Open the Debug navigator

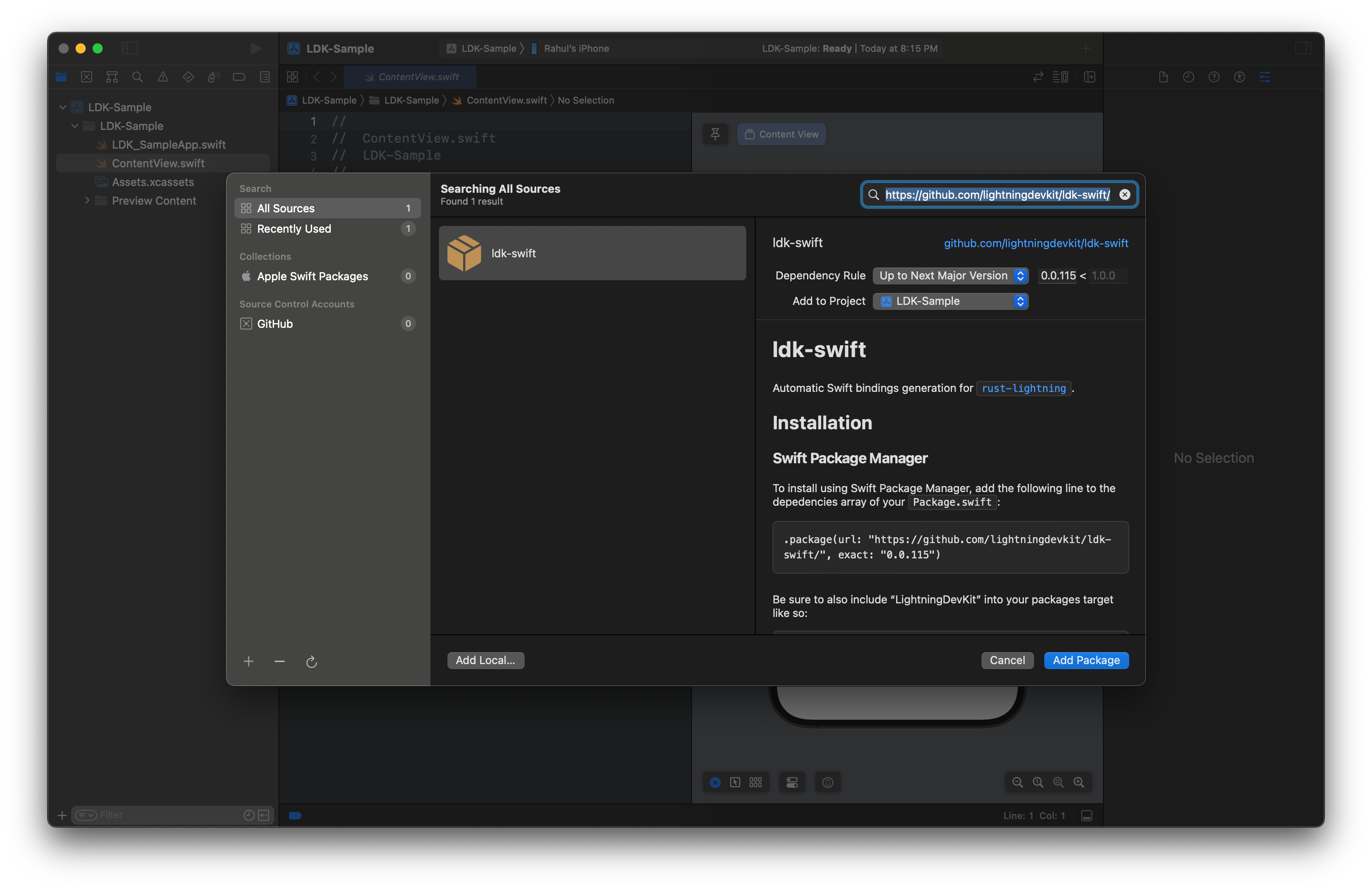tap(214, 77)
